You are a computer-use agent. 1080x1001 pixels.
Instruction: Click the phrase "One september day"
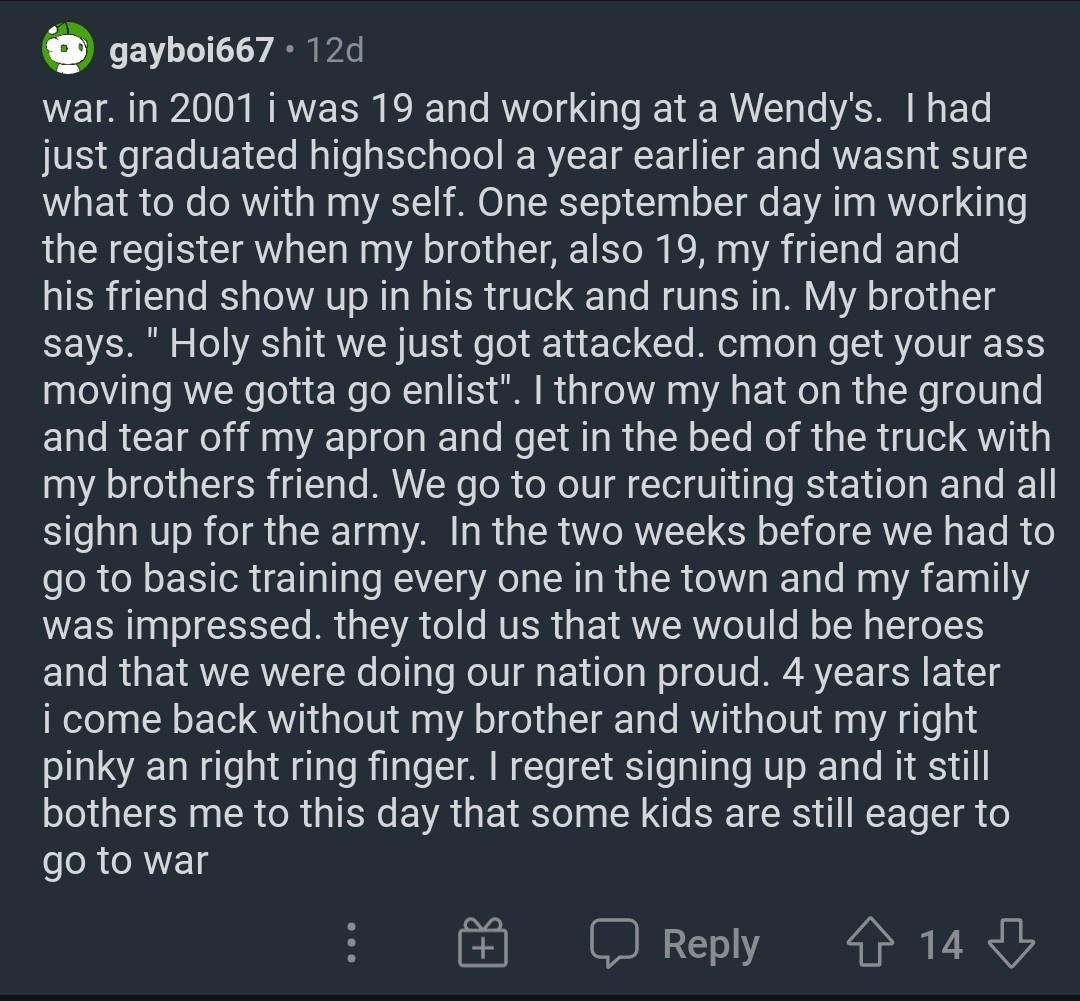[x=618, y=203]
